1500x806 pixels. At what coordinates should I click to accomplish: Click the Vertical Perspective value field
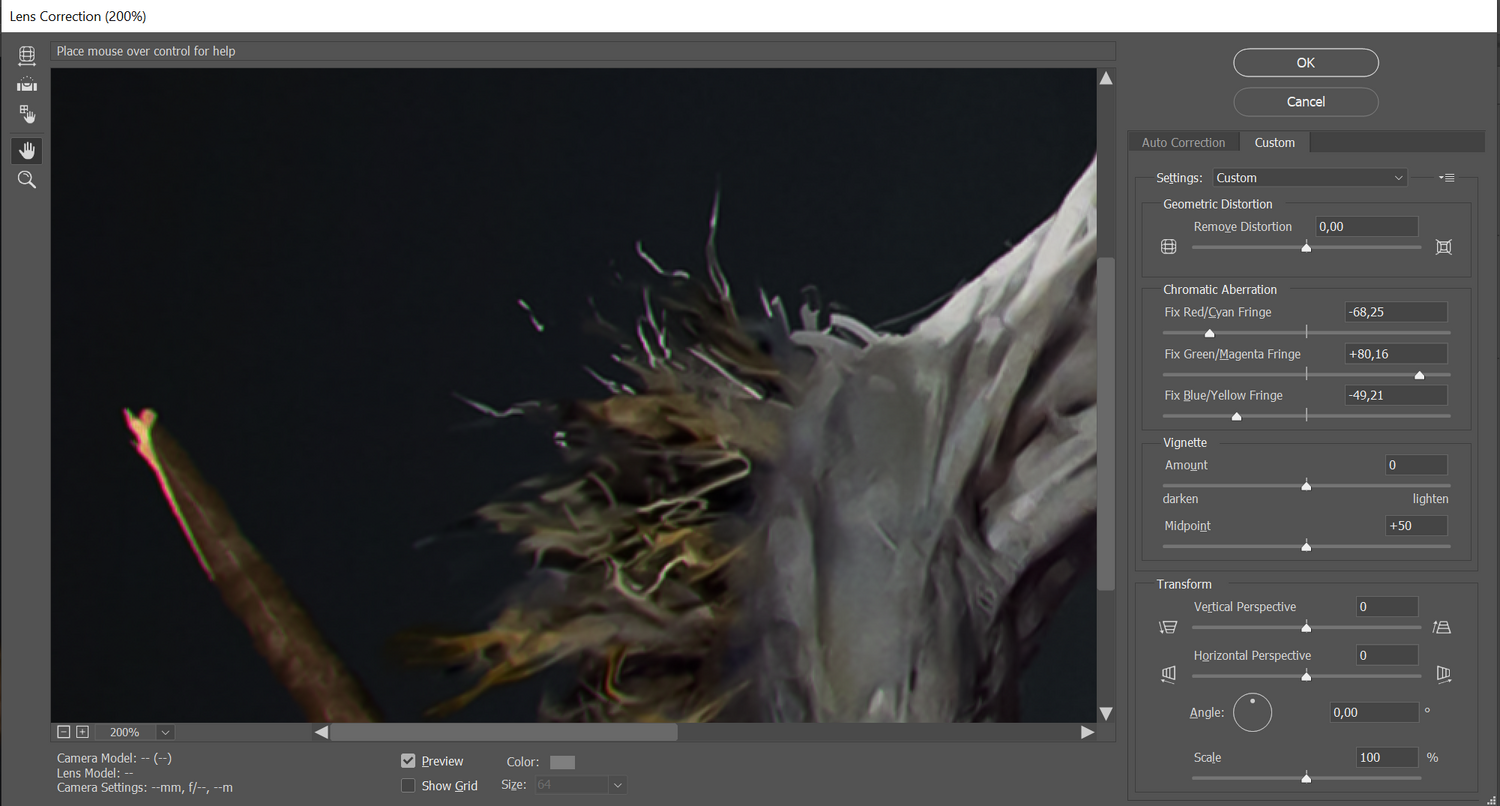pos(1387,607)
